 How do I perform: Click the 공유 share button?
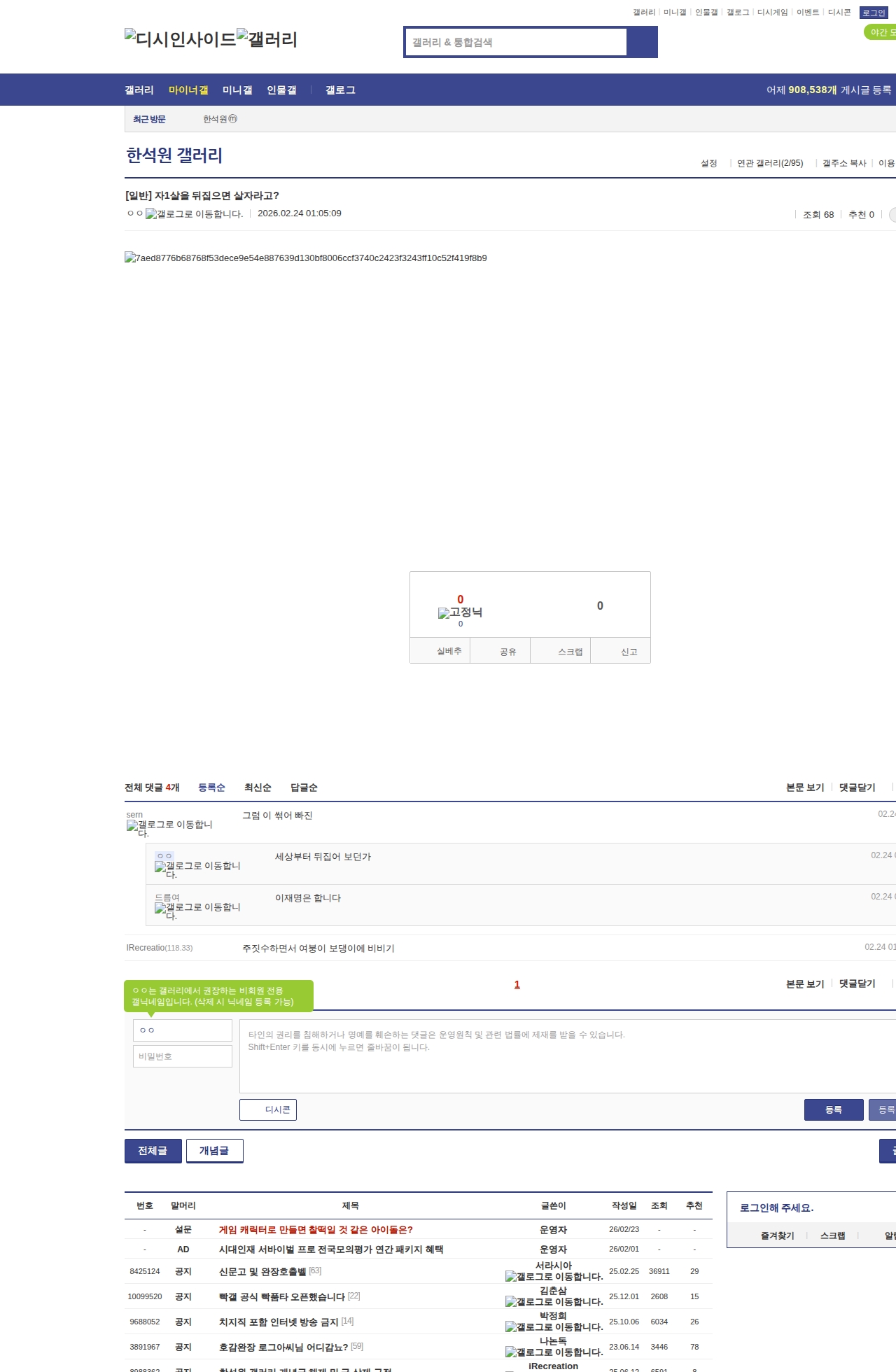pos(500,650)
